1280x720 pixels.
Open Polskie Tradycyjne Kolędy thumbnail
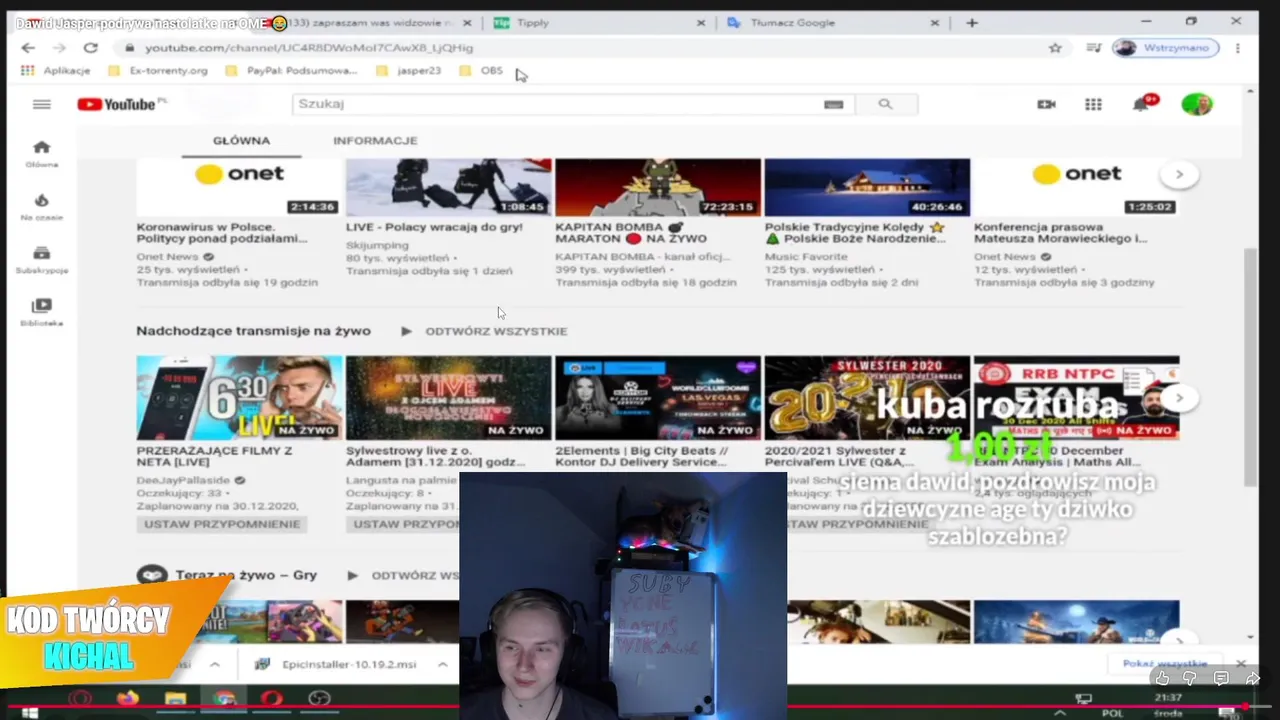(x=867, y=187)
